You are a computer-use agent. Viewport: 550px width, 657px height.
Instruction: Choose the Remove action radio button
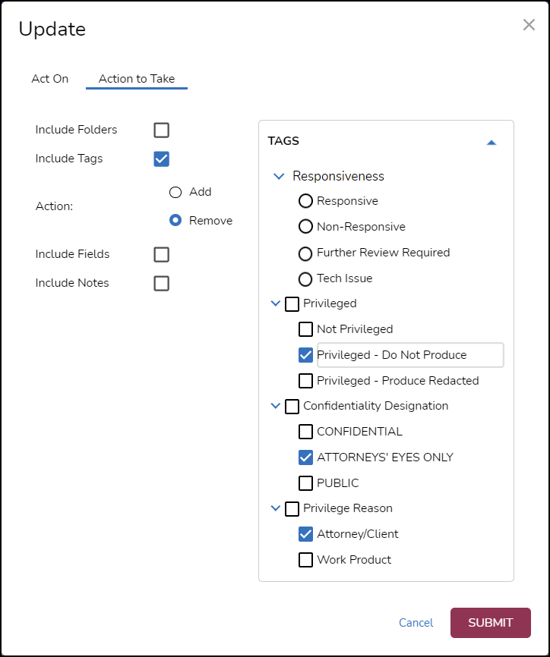pyautogui.click(x=175, y=220)
